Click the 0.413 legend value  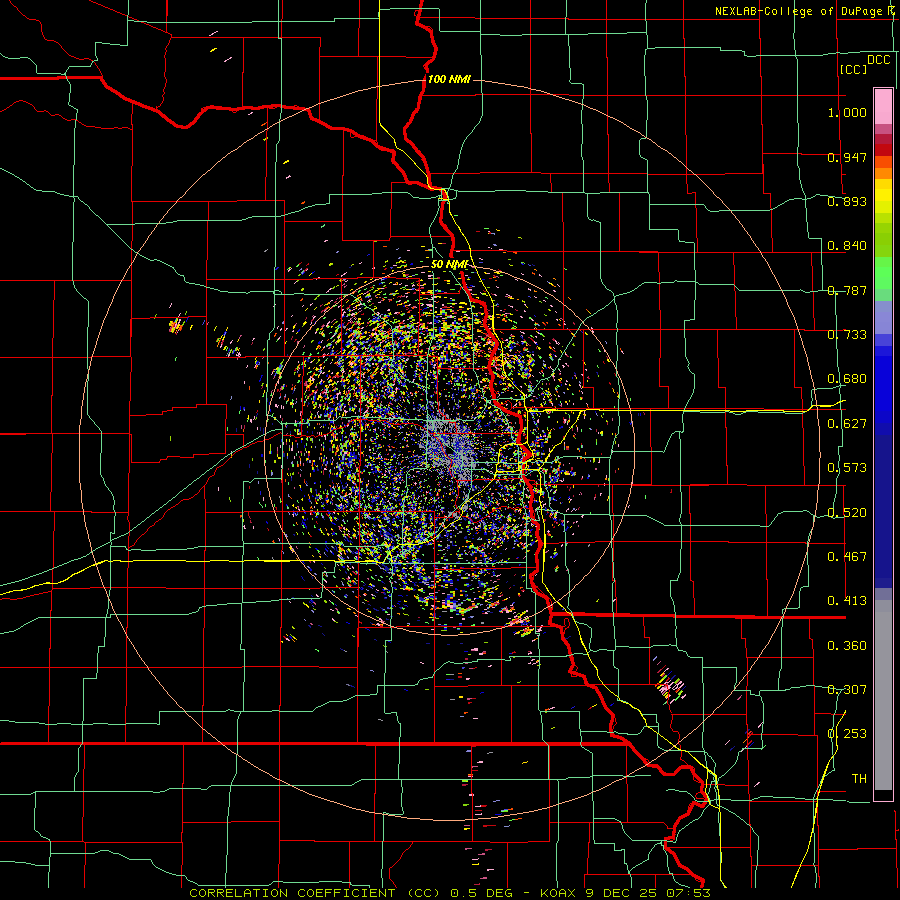pyautogui.click(x=847, y=601)
